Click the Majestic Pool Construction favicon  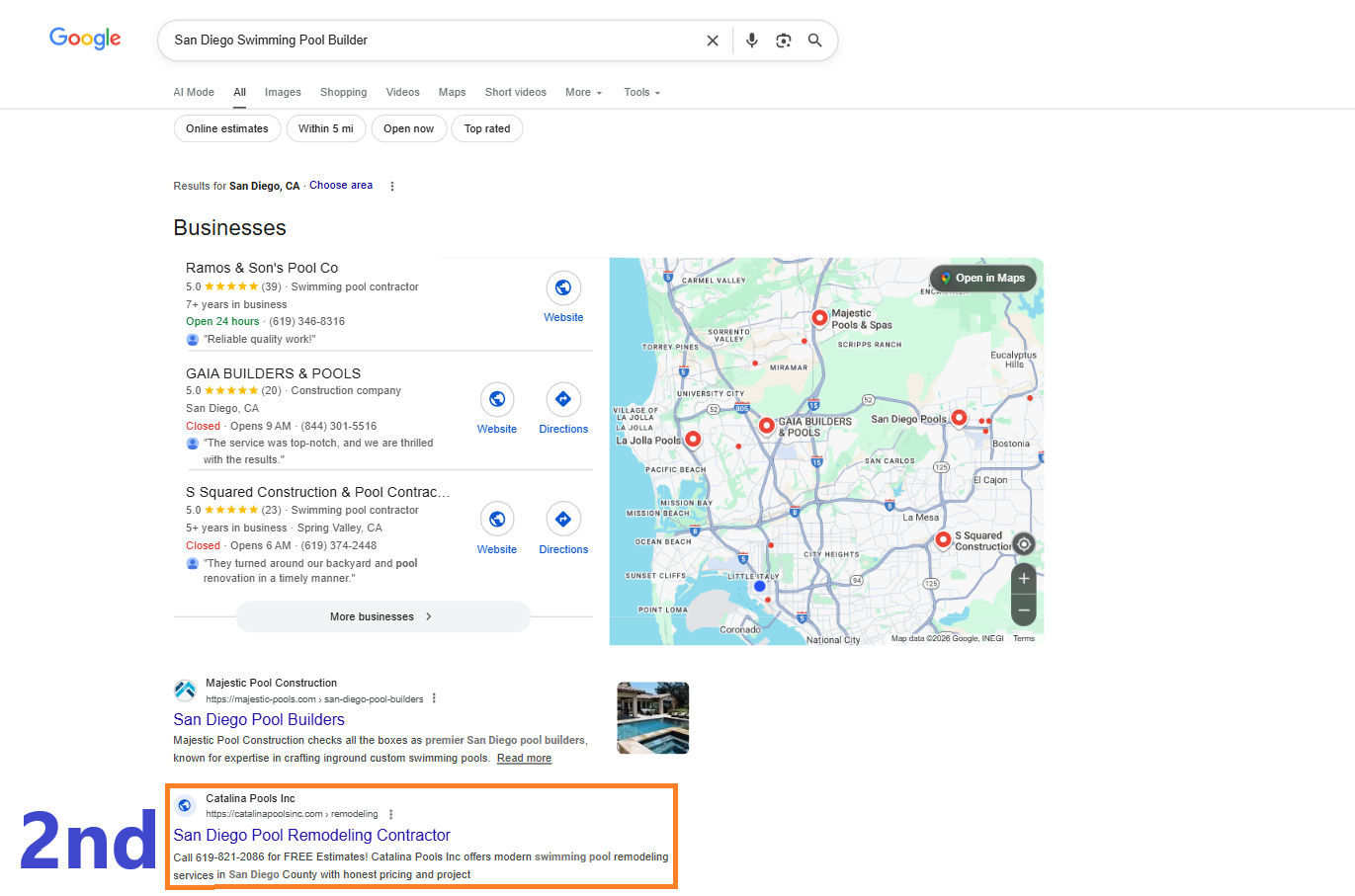pos(185,691)
